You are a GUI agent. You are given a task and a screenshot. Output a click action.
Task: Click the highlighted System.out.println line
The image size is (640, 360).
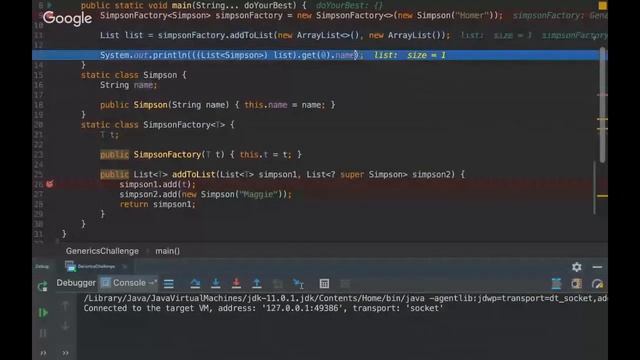pos(320,55)
